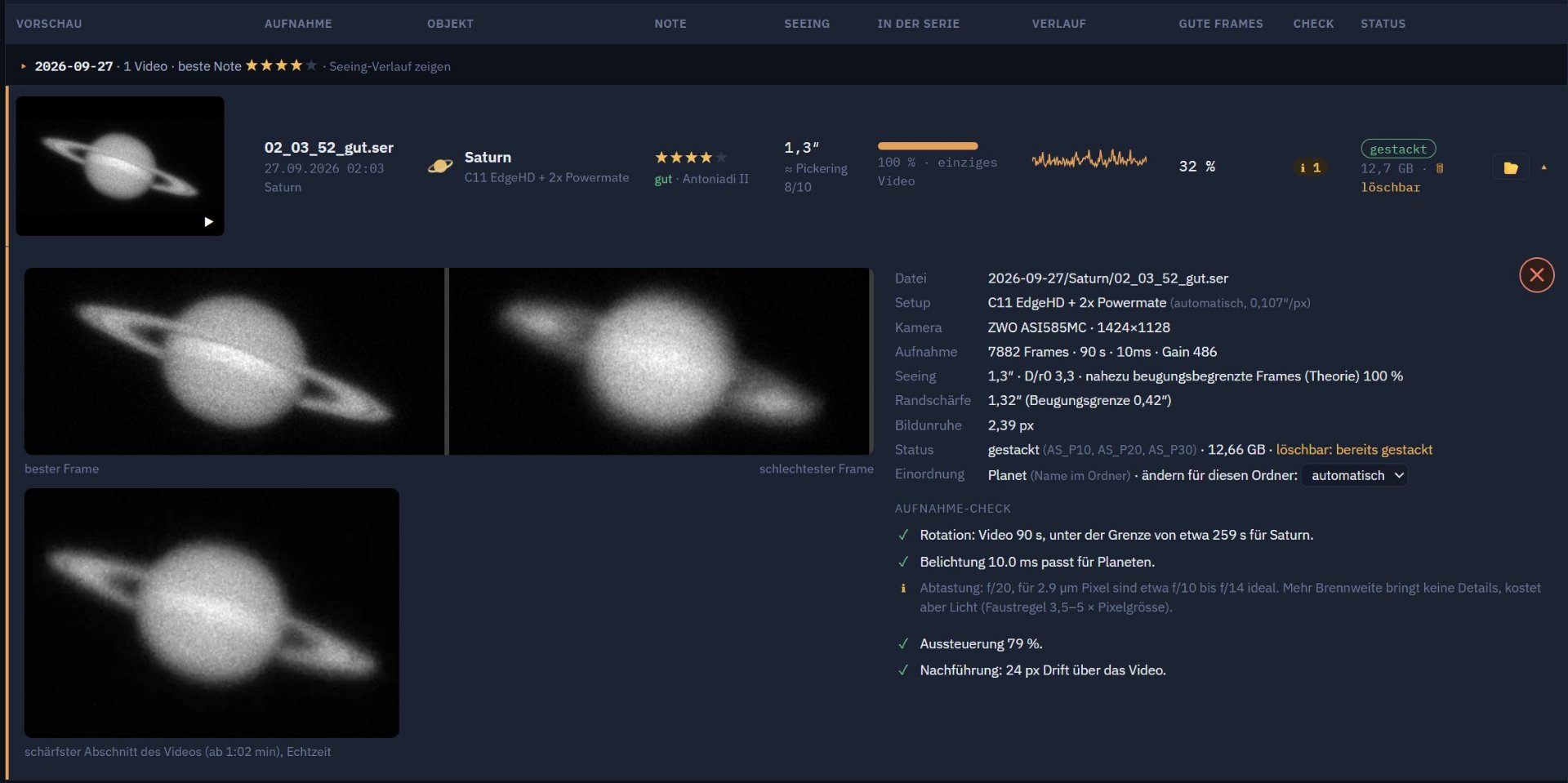Click the OBJEKT column header

(450, 24)
